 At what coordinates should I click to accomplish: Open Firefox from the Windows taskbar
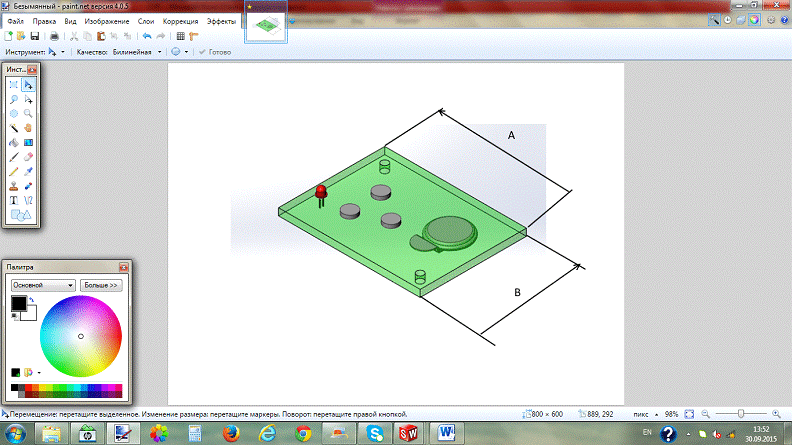click(x=230, y=433)
